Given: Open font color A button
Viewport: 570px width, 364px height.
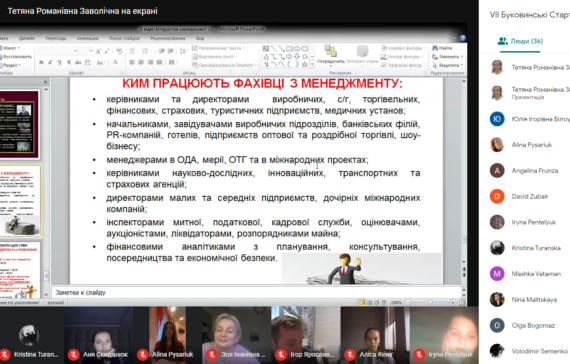Looking at the screenshot, I should (x=115, y=62).
